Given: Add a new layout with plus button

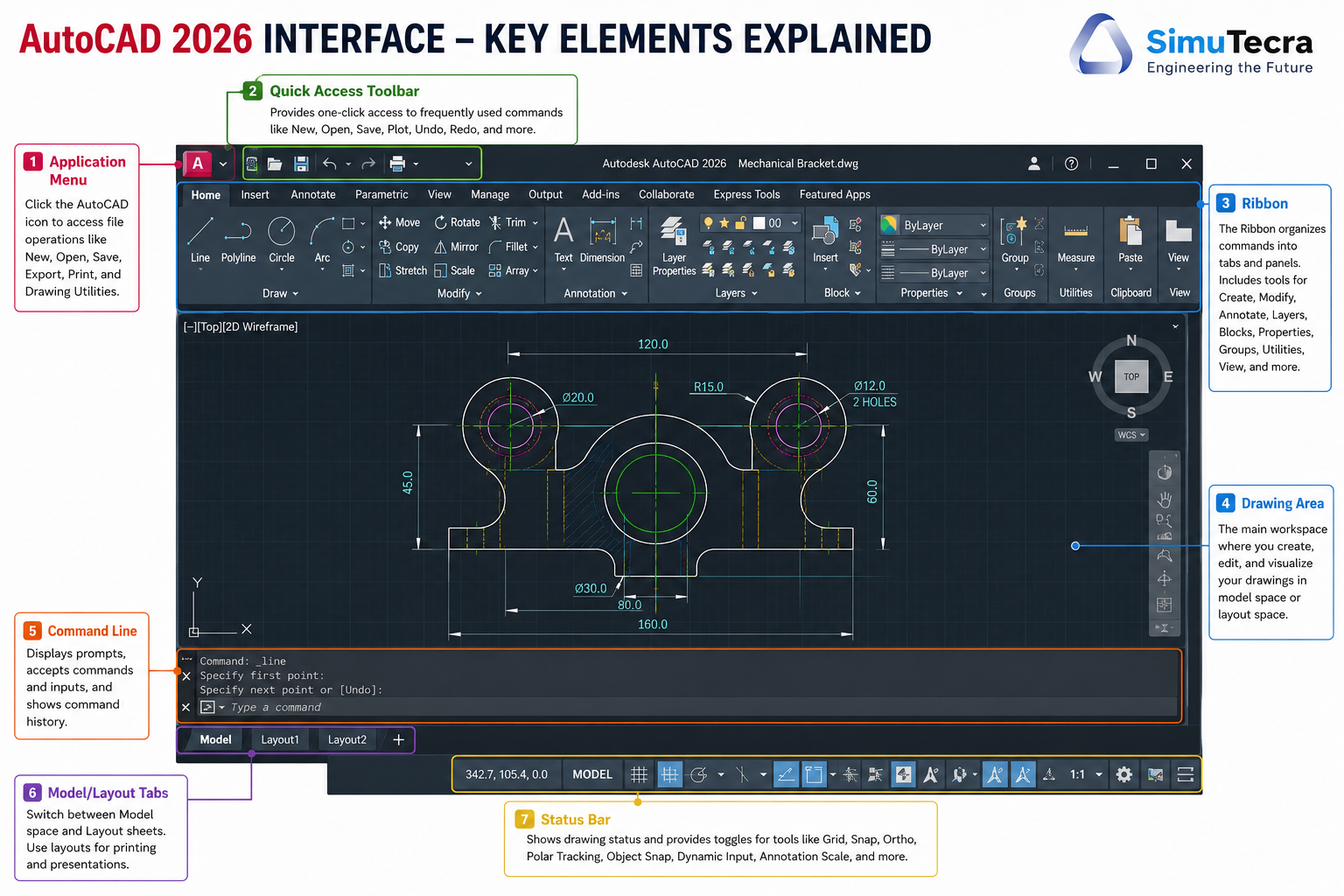Looking at the screenshot, I should [x=398, y=740].
